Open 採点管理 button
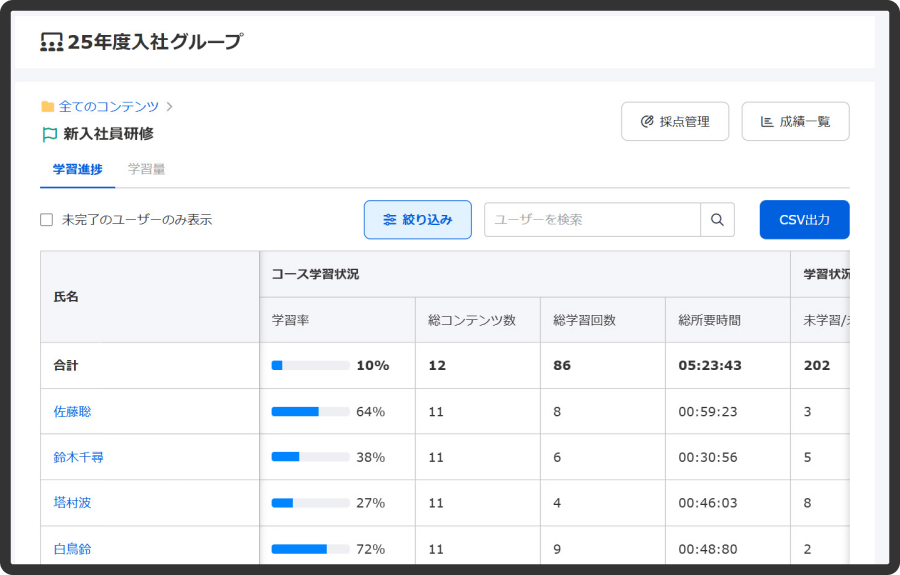900x575 pixels. [675, 122]
